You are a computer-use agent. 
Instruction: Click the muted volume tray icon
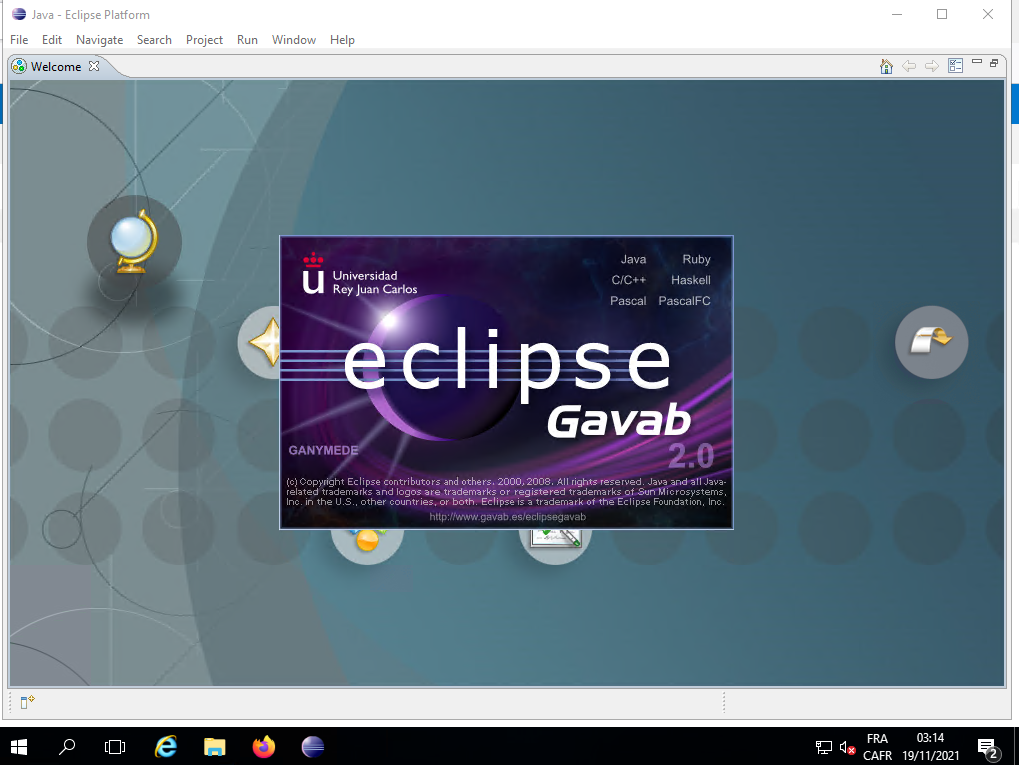coord(847,747)
